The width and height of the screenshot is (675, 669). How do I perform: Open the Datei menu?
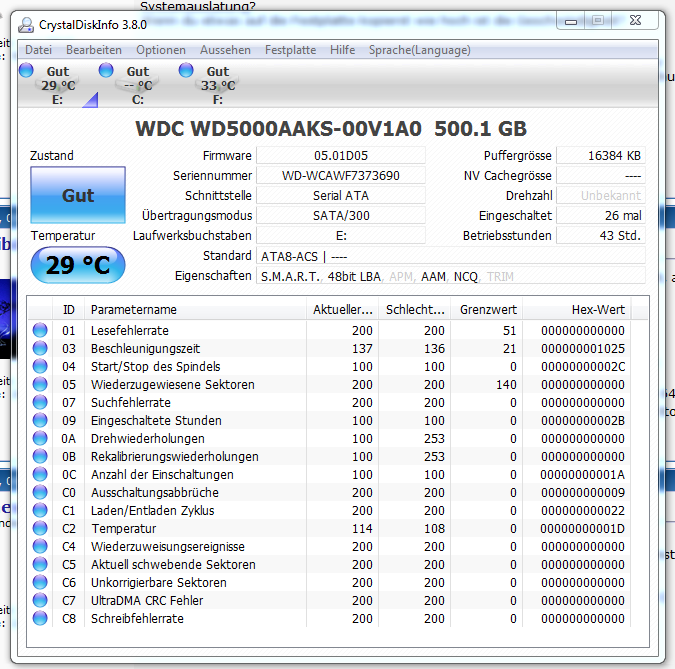[x=38, y=50]
